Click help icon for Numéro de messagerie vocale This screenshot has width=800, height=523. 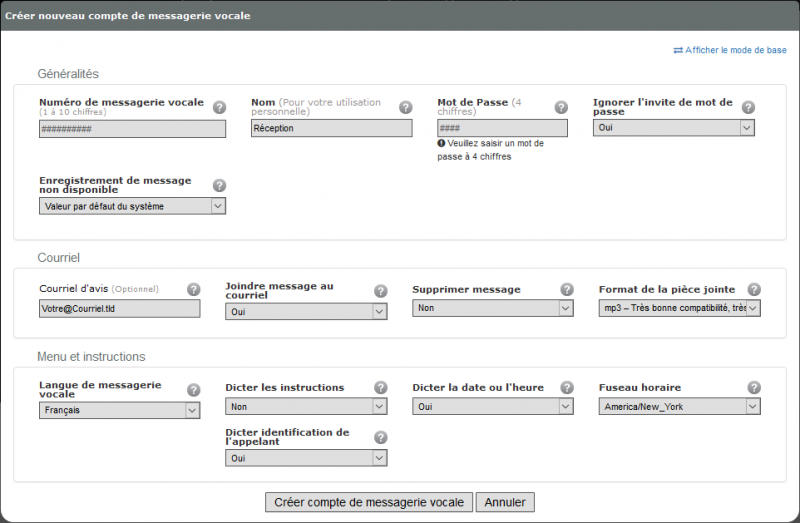pos(219,107)
